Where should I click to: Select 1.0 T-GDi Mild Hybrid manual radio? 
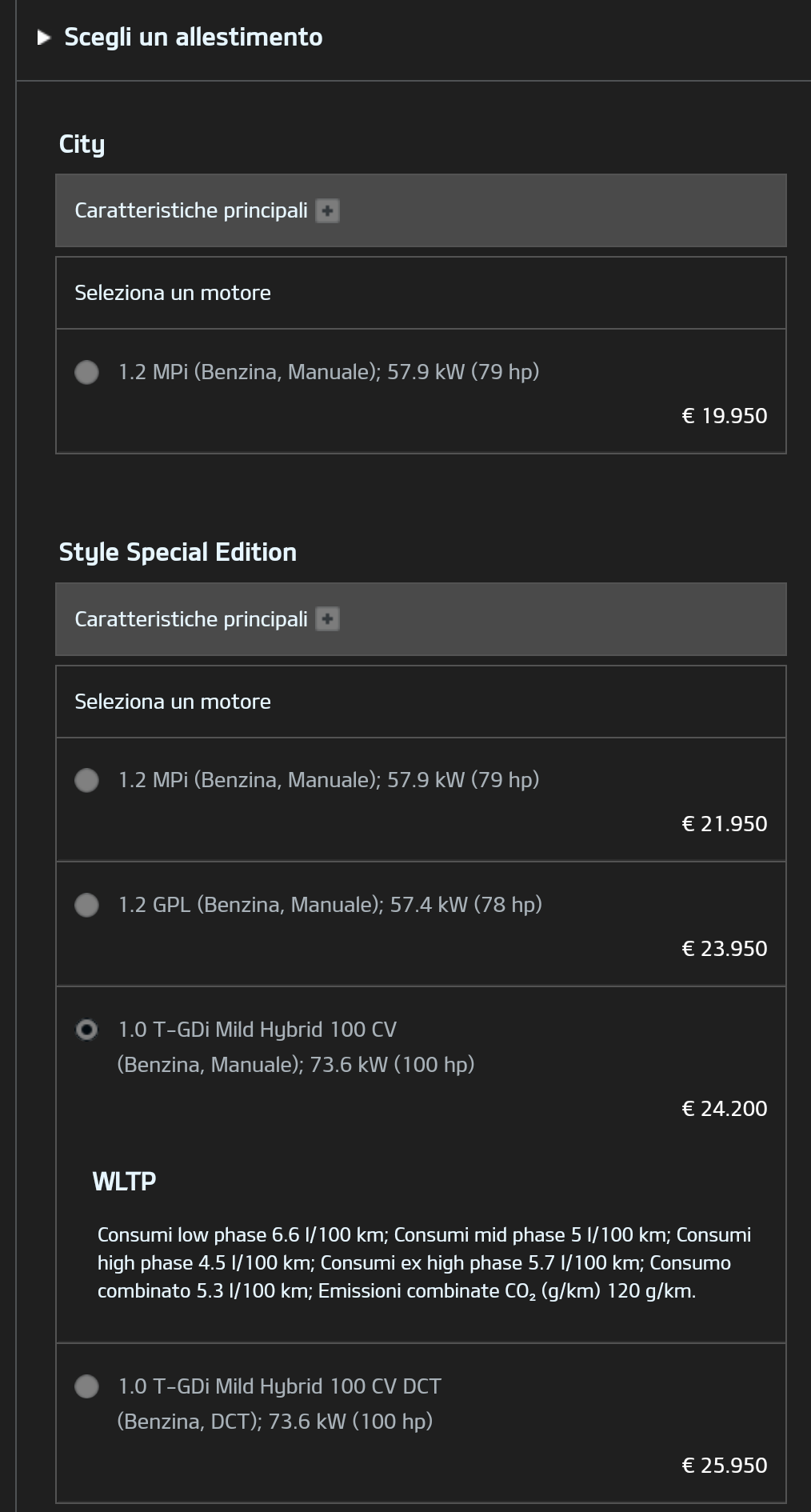(x=86, y=1030)
